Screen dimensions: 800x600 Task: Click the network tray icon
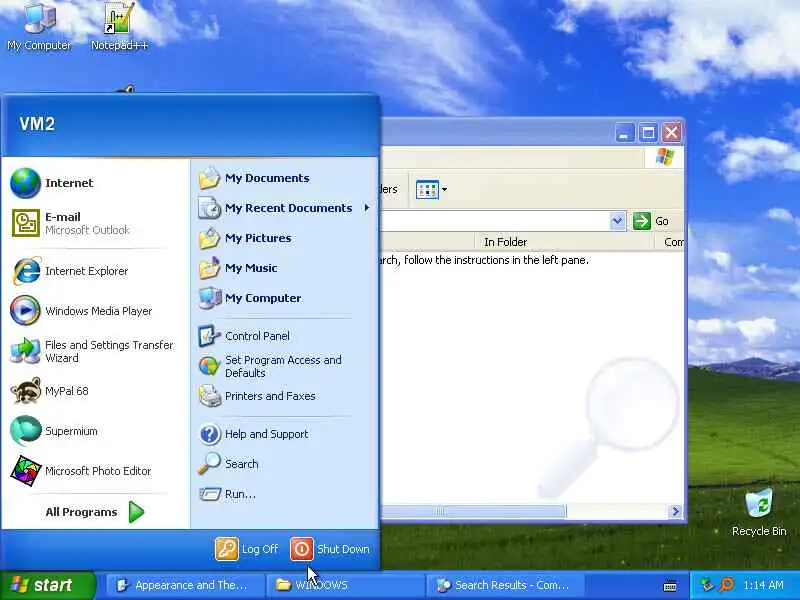(x=707, y=585)
